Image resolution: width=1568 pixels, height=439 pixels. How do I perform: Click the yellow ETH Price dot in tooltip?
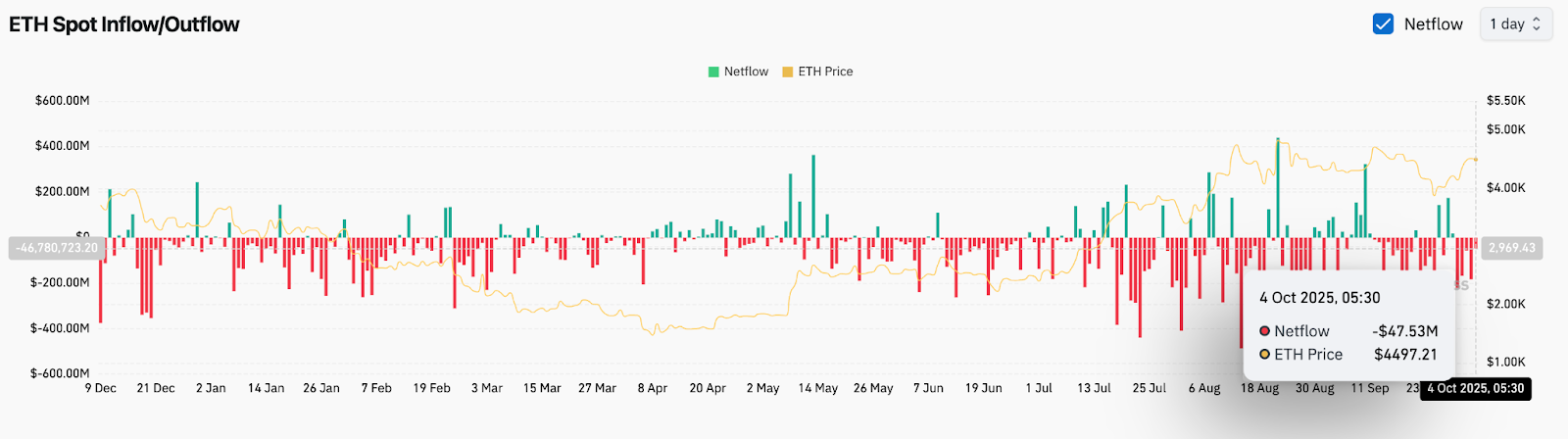click(x=1264, y=355)
